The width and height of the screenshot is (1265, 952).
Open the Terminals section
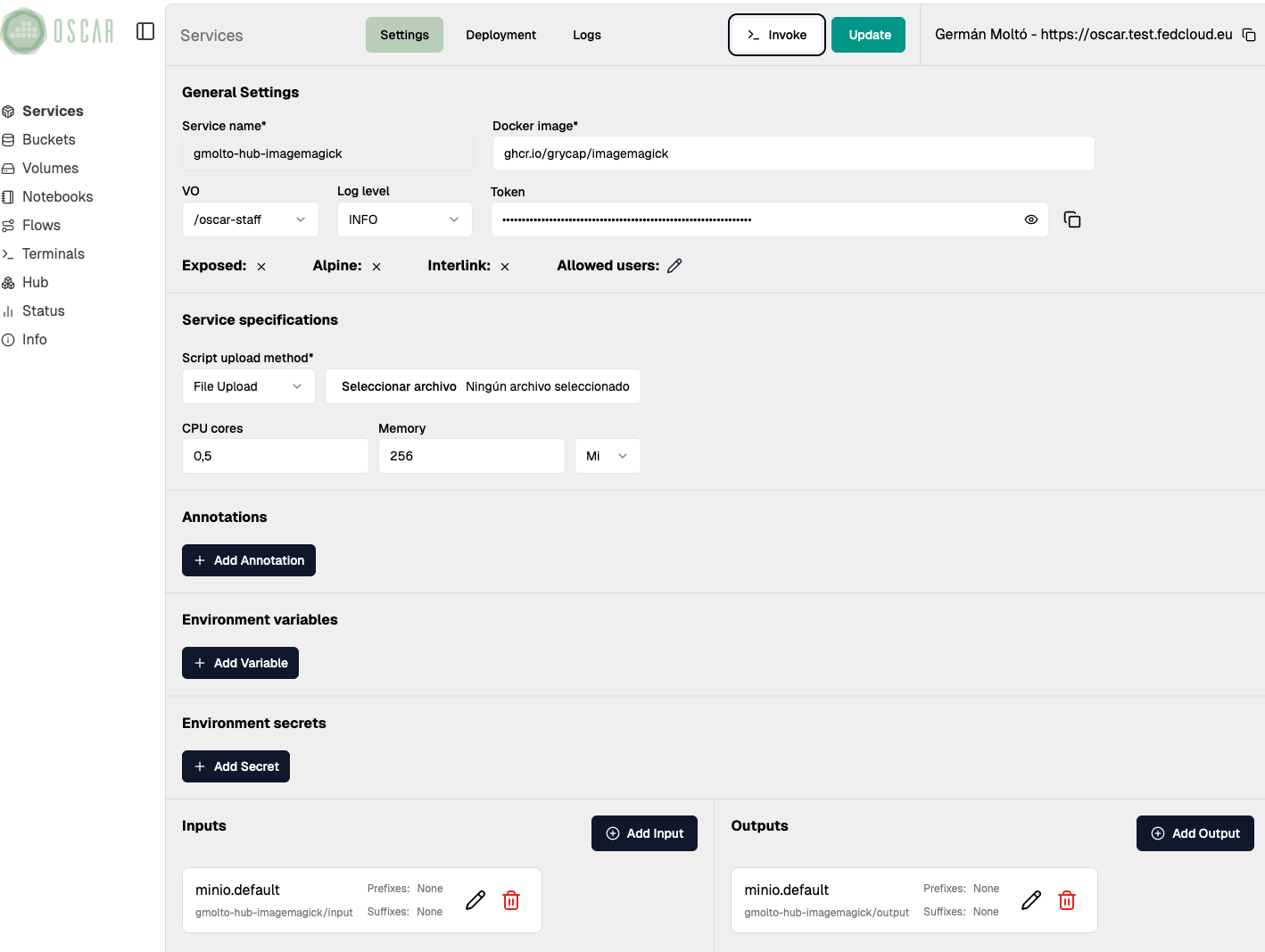tap(54, 253)
